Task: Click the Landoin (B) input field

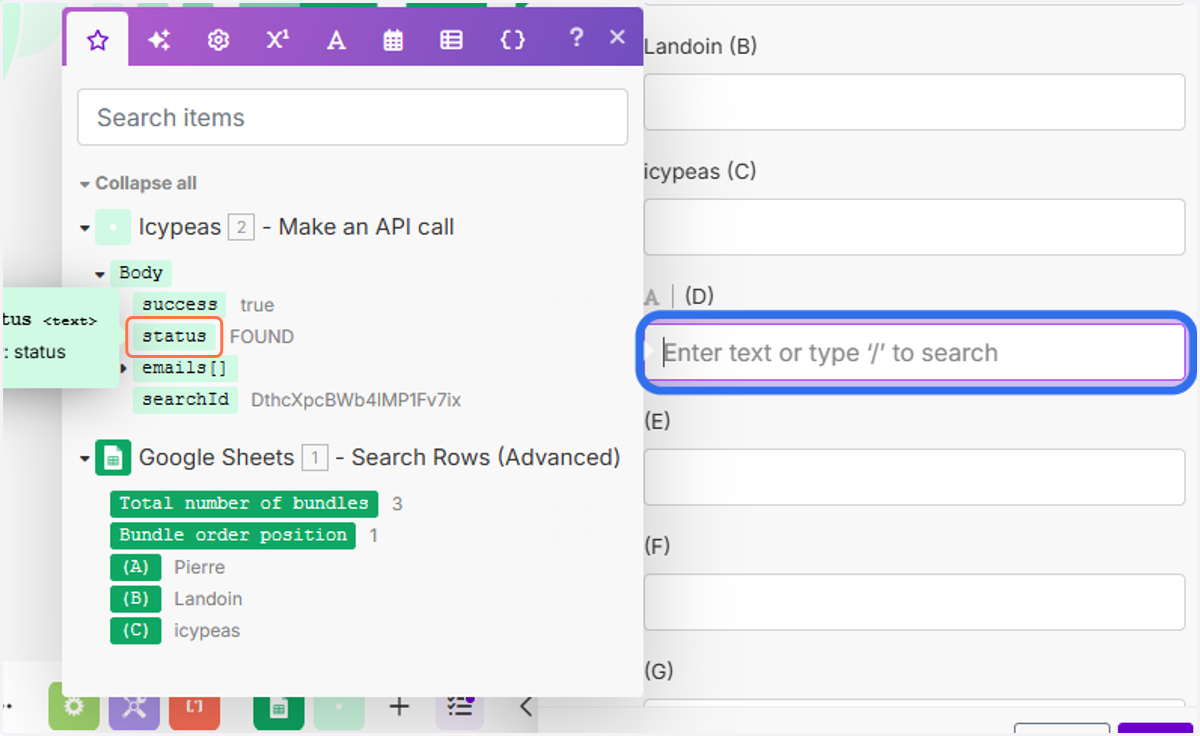Action: [x=914, y=101]
